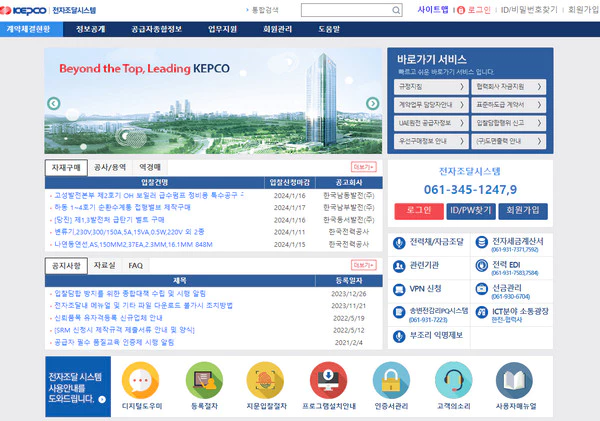This screenshot has height=421, width=600.
Task: Open 계약업무 담당자안내 shortcut
Action: pyautogui.click(x=431, y=105)
